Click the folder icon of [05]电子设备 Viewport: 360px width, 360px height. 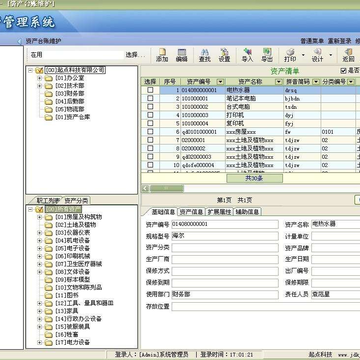[49, 249]
